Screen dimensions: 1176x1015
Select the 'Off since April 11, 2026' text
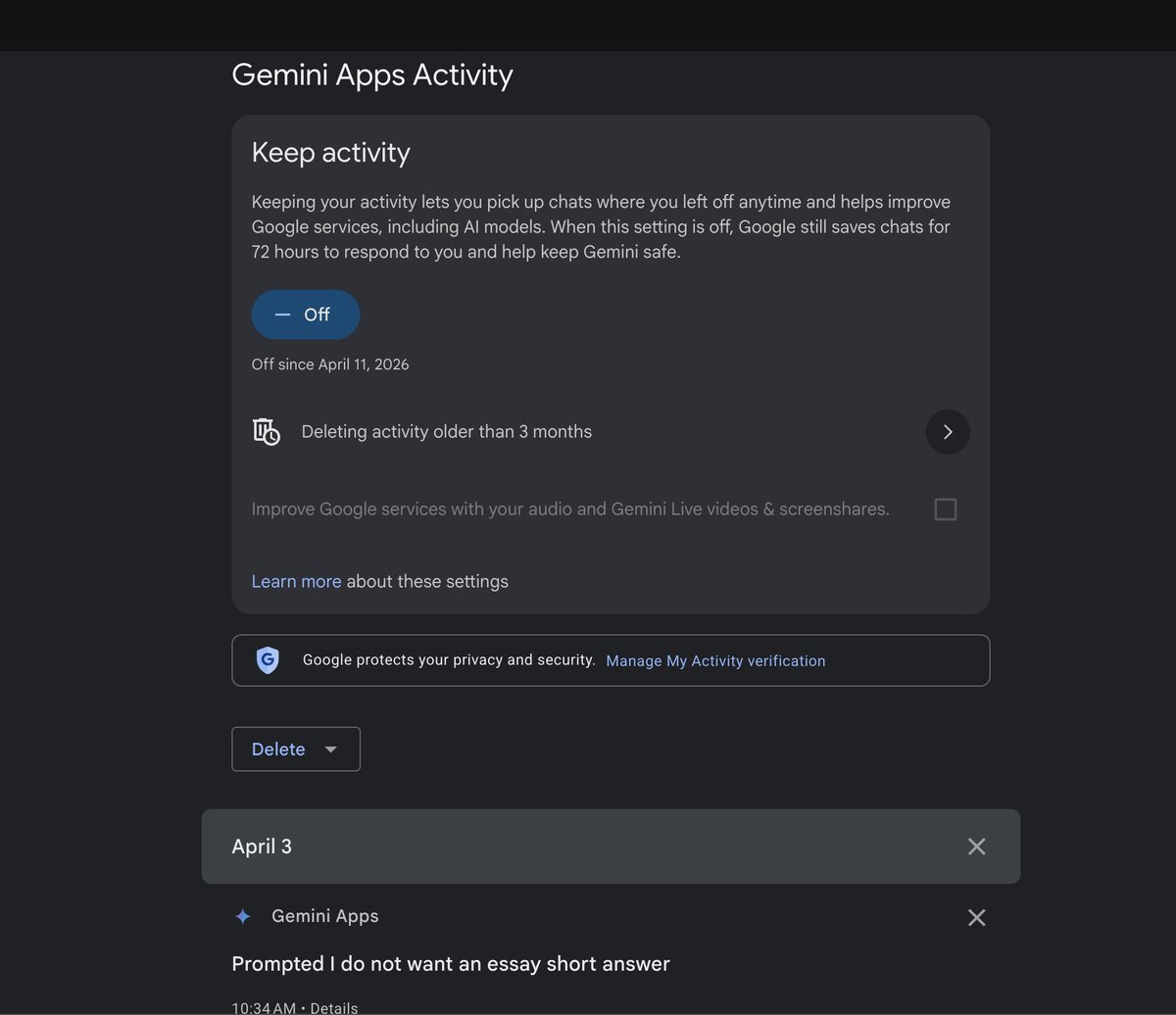330,364
